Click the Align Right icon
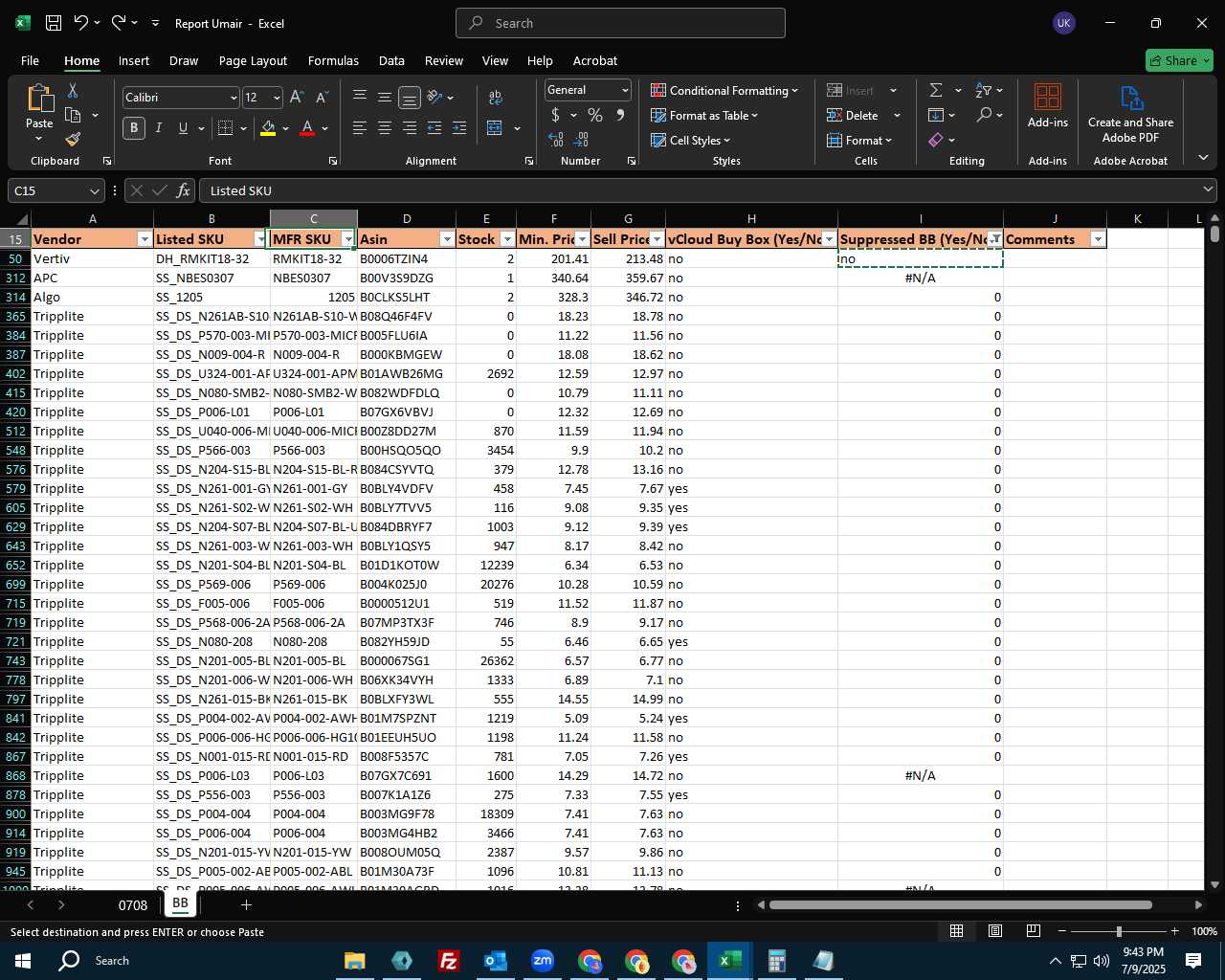 409,128
